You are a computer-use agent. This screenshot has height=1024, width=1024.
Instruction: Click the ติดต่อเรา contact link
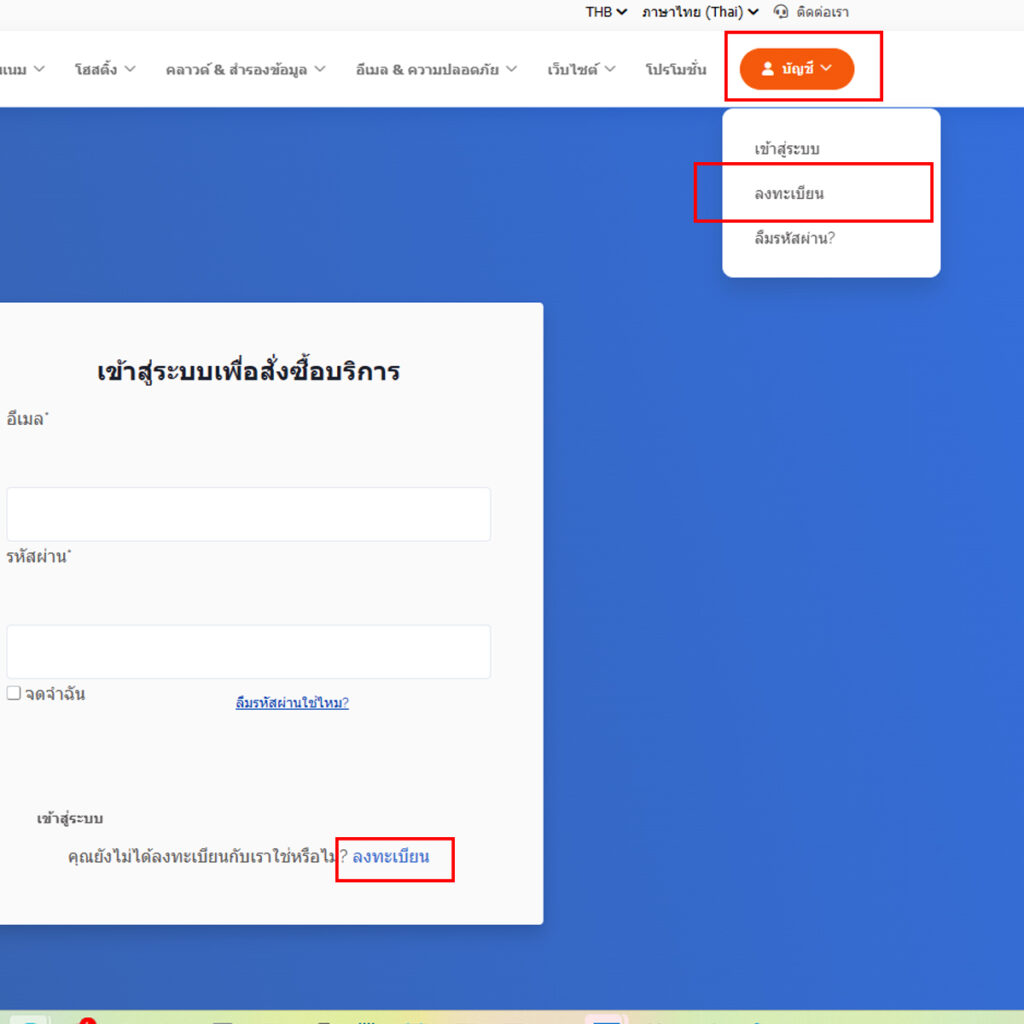(x=822, y=12)
